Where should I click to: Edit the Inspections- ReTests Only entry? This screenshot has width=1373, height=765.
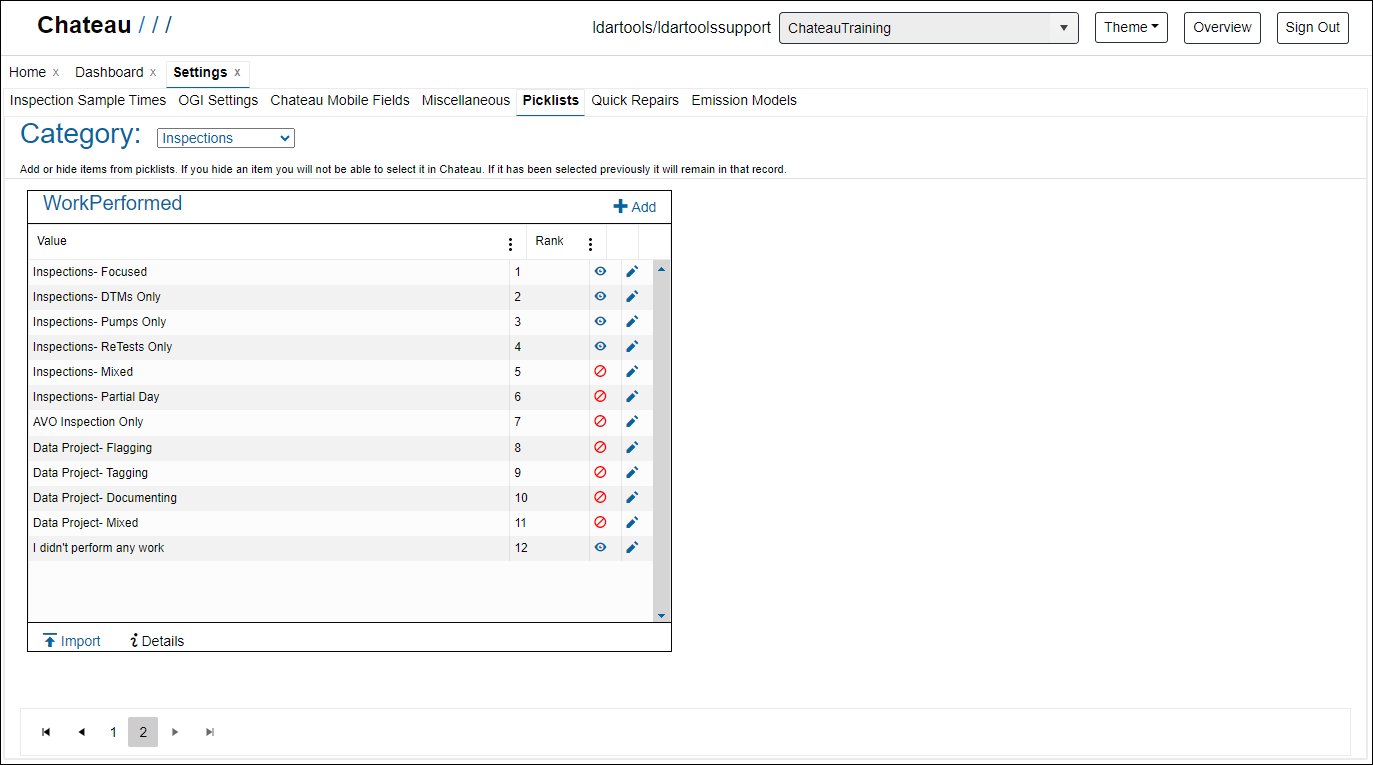[632, 346]
